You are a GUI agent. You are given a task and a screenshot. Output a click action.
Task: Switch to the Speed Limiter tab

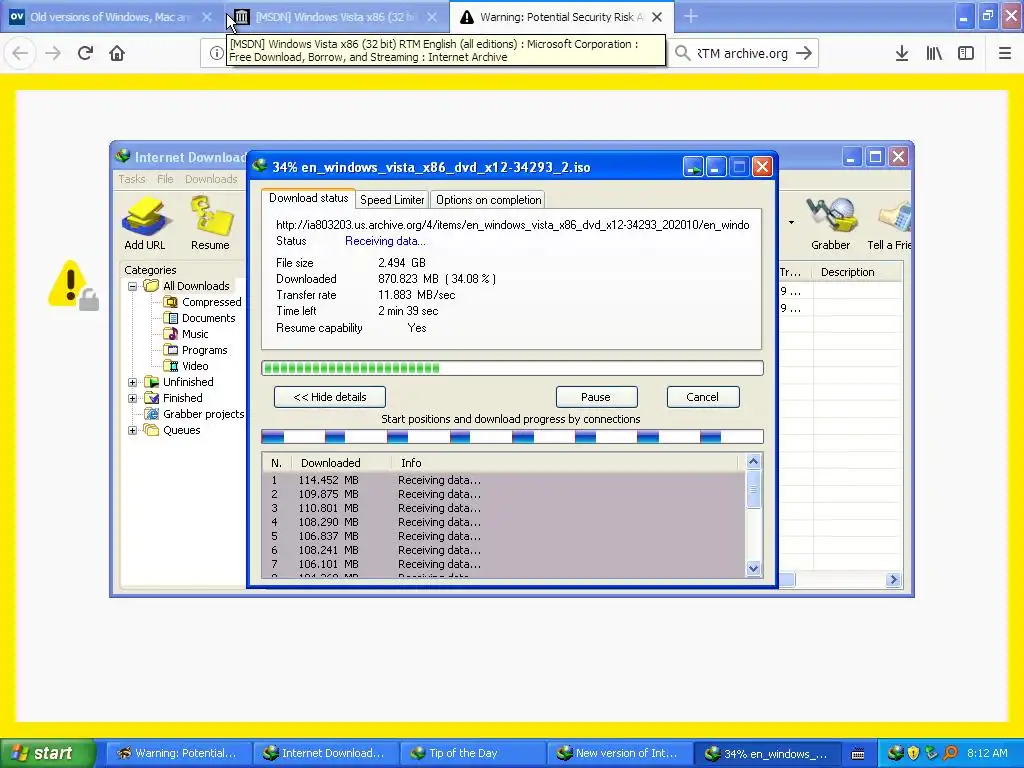[x=392, y=200]
